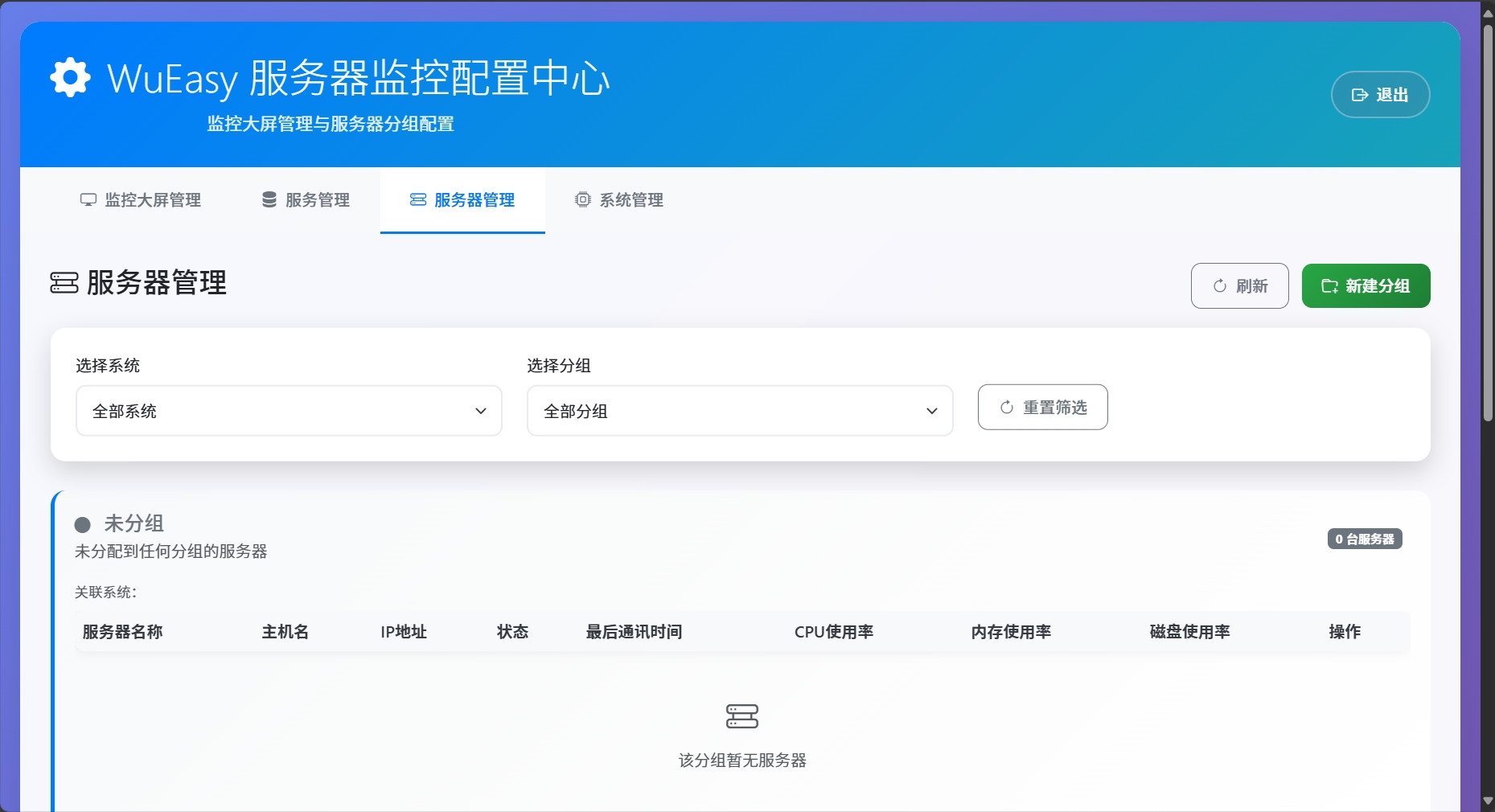Expand the 全部分组 dropdown
This screenshot has width=1495, height=812.
click(x=740, y=411)
